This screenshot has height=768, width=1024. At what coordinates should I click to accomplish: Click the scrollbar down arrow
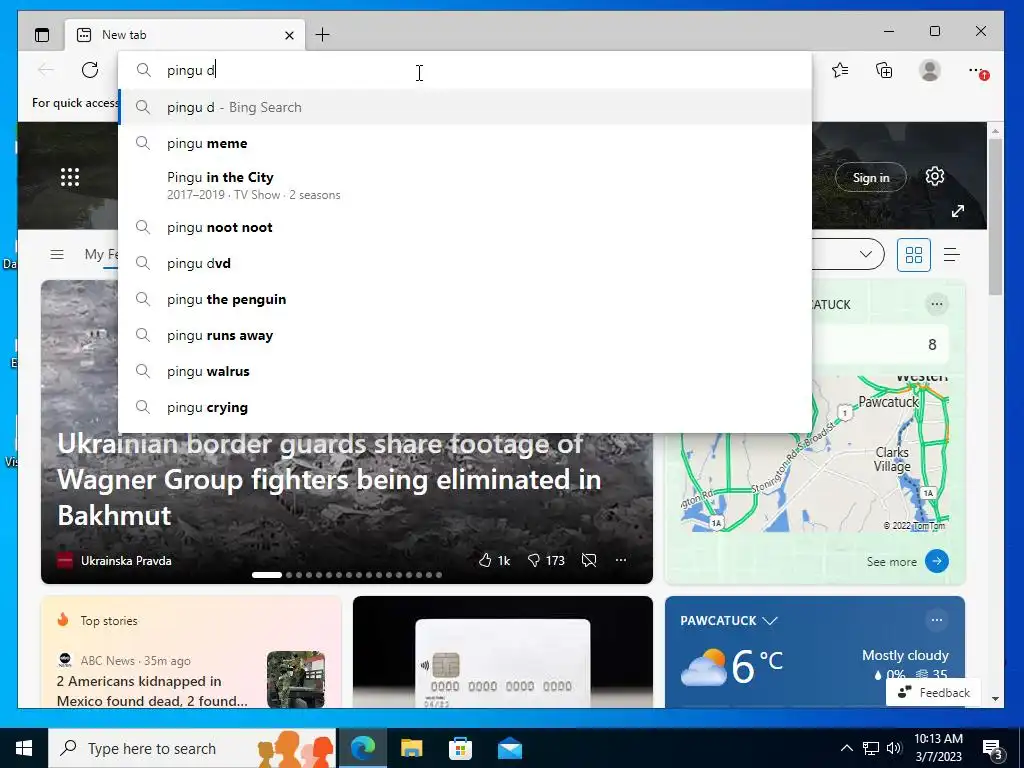[995, 699]
